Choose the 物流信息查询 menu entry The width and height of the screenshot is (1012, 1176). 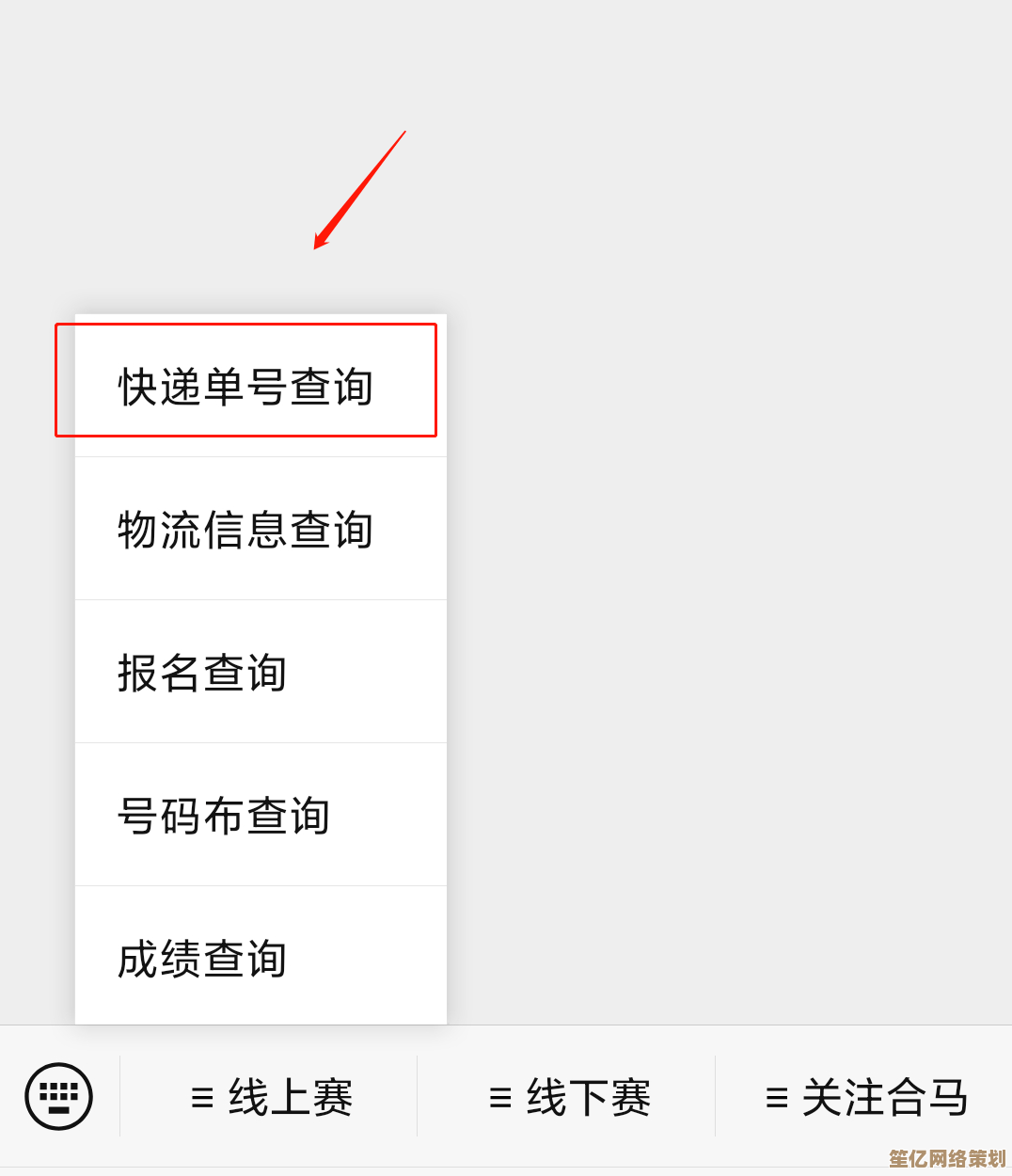[261, 529]
